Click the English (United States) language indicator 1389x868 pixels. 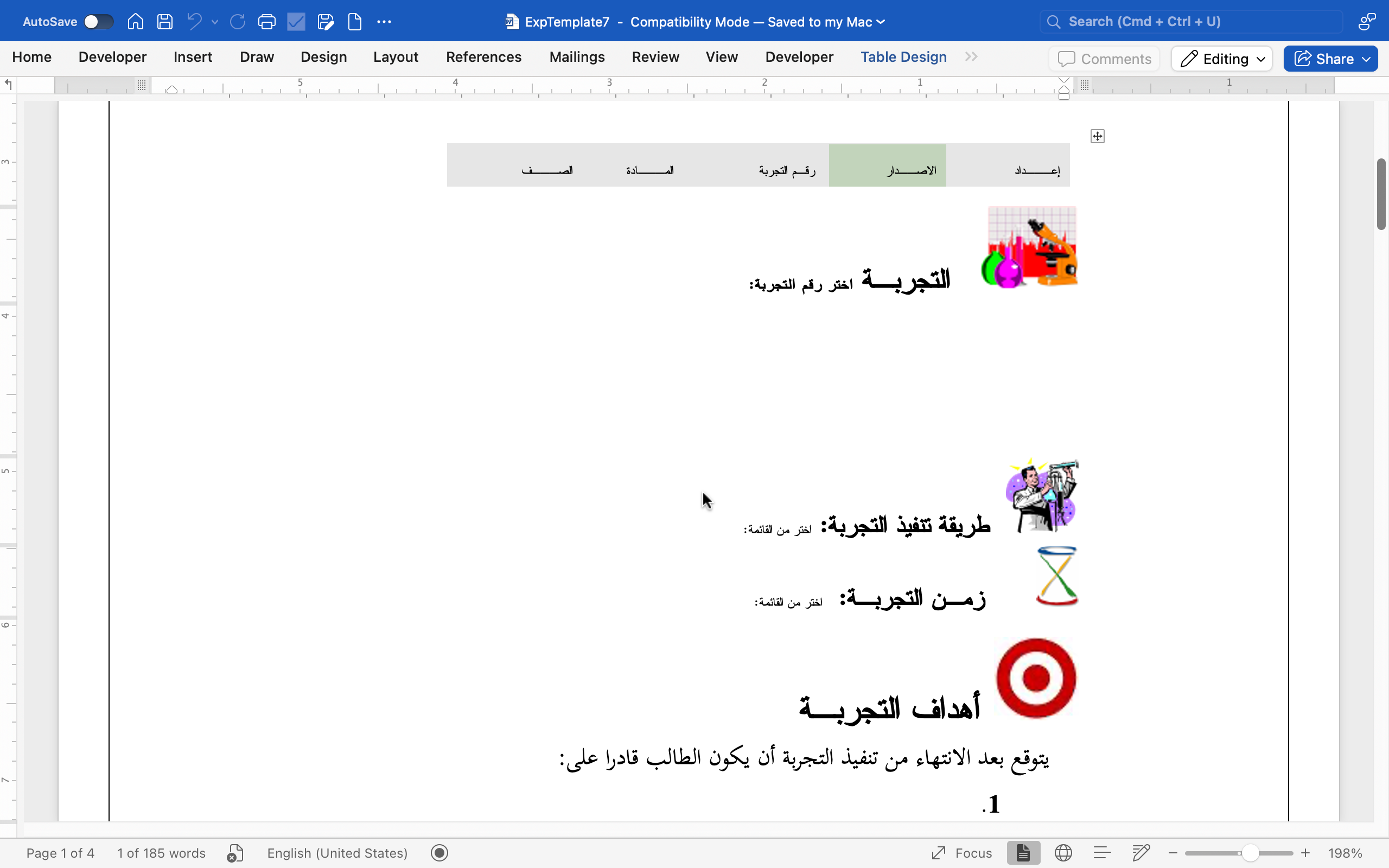(x=337, y=853)
